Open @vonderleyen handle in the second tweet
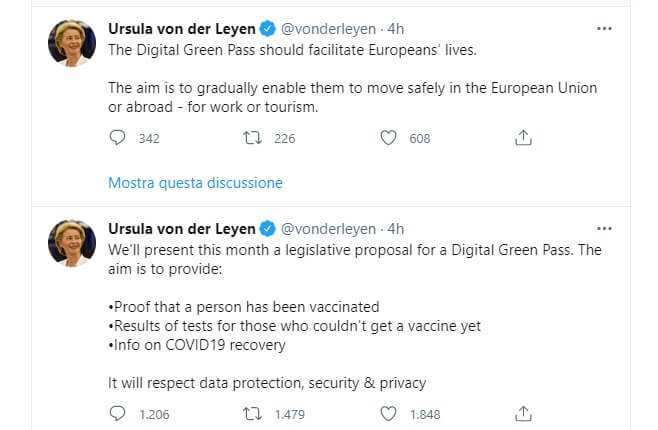Viewport: 658px width, 430px height. point(329,229)
